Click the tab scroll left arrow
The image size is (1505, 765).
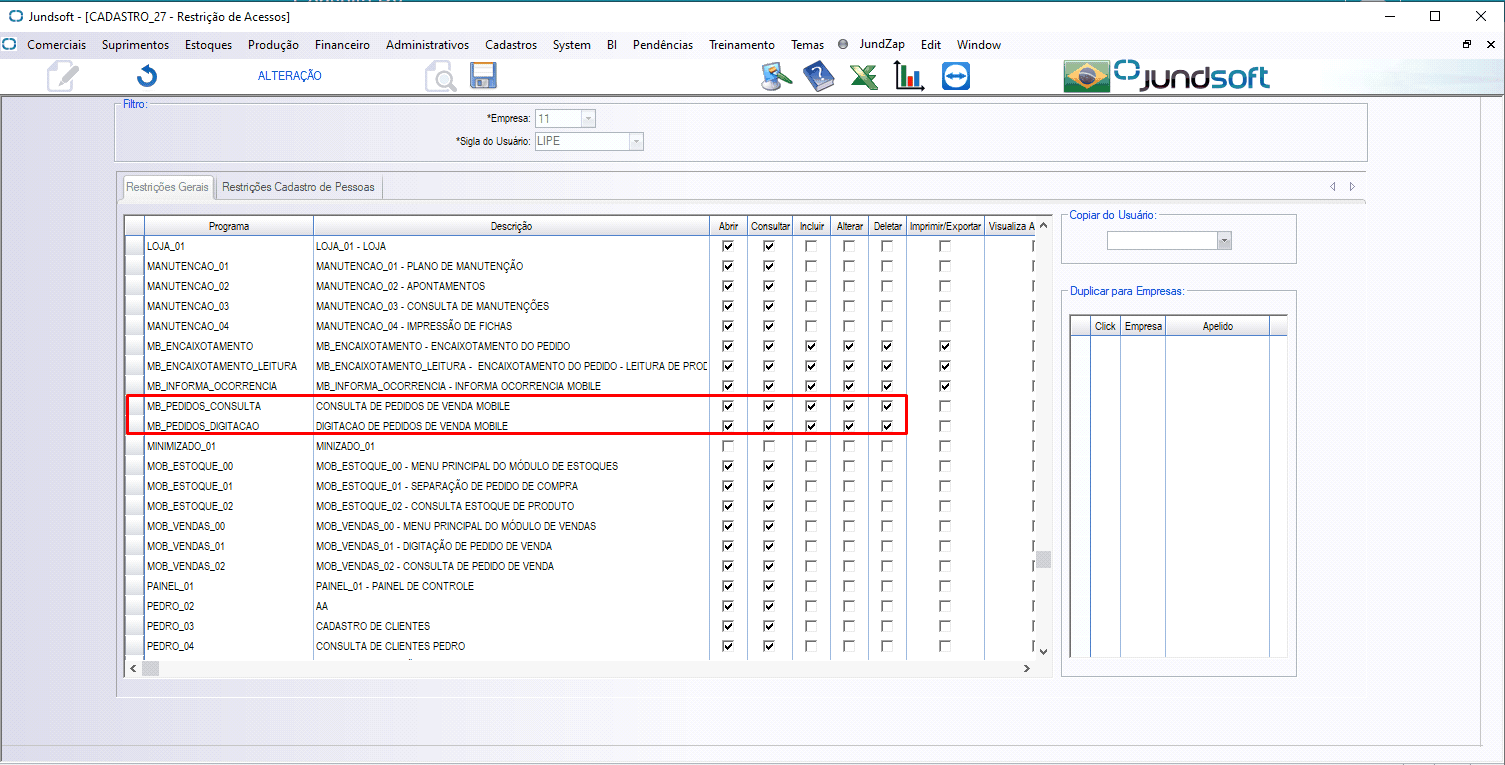(x=1333, y=187)
